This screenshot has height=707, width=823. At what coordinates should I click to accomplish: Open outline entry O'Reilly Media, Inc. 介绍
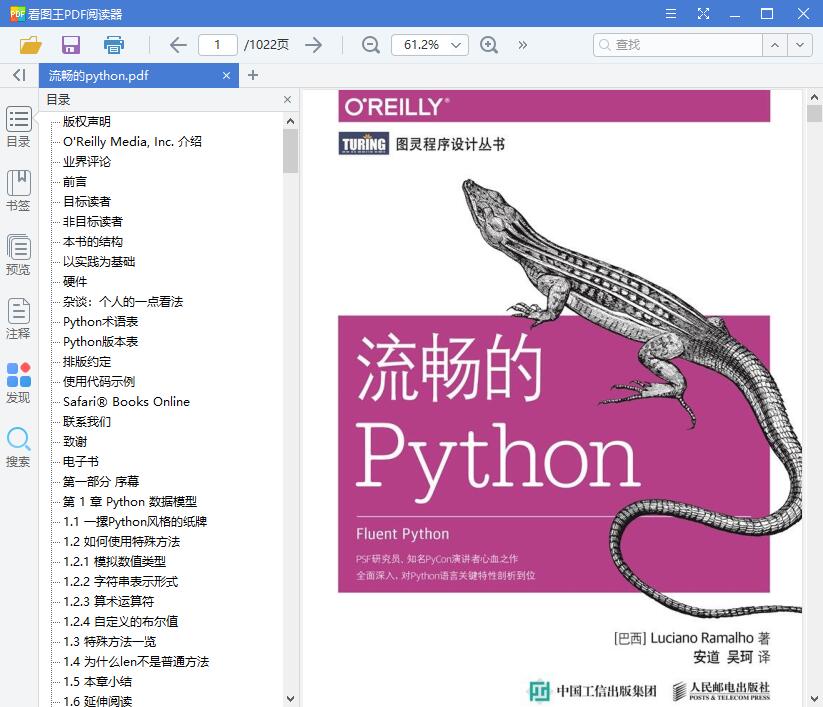click(x=132, y=142)
